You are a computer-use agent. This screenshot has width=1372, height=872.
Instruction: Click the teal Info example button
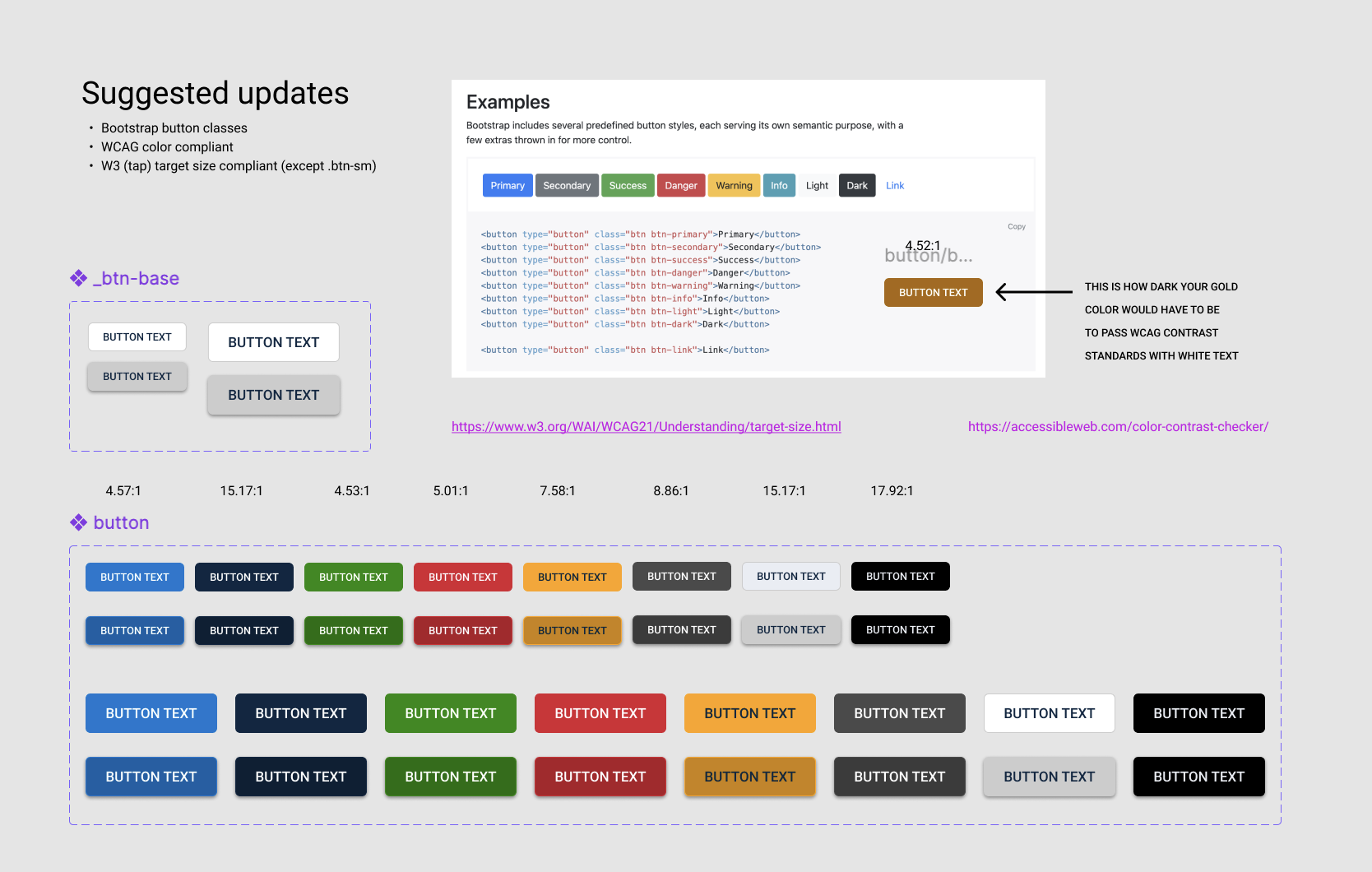point(779,186)
